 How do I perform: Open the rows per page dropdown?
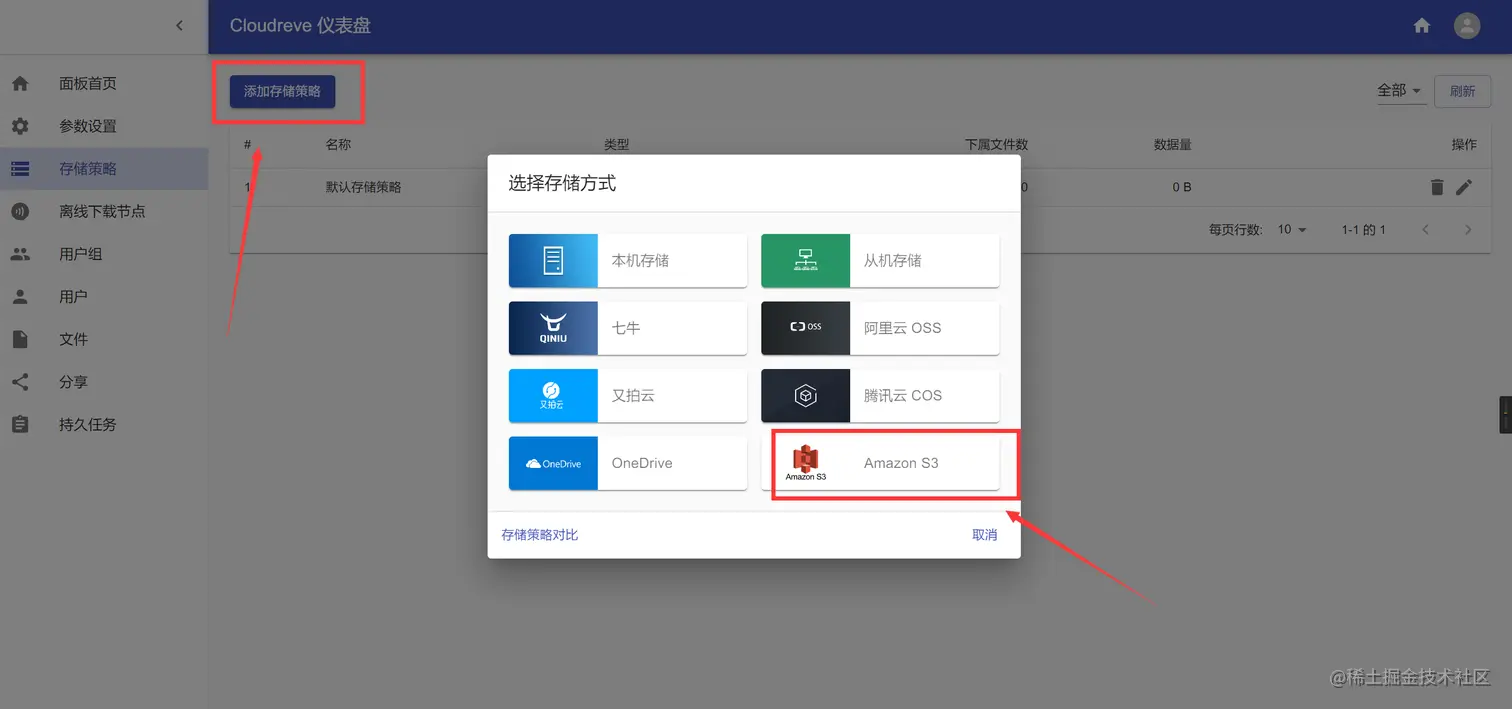click(1292, 230)
